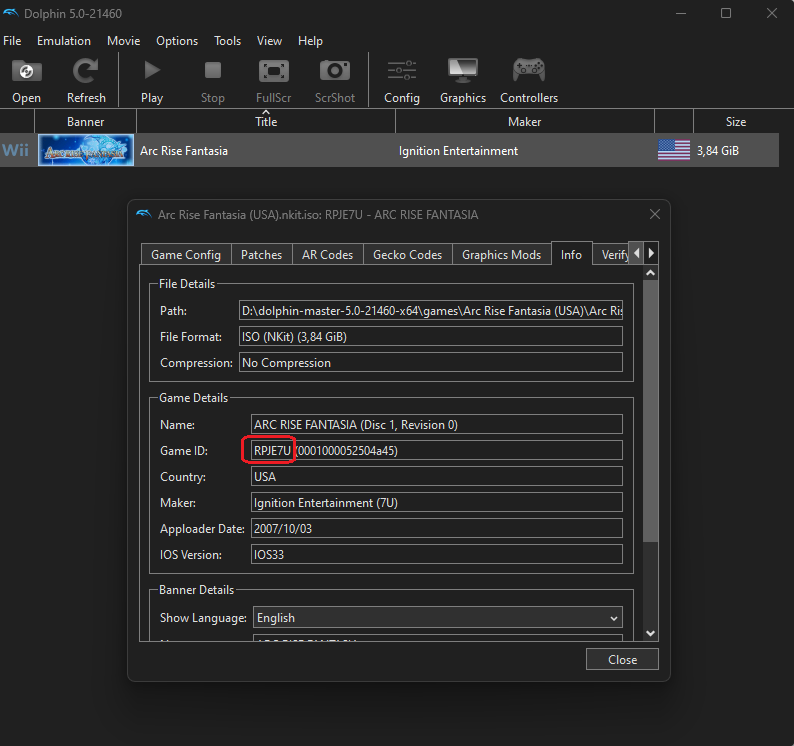The height and width of the screenshot is (746, 794).
Task: Toggle FullScr fullscreen icon
Action: [x=273, y=71]
